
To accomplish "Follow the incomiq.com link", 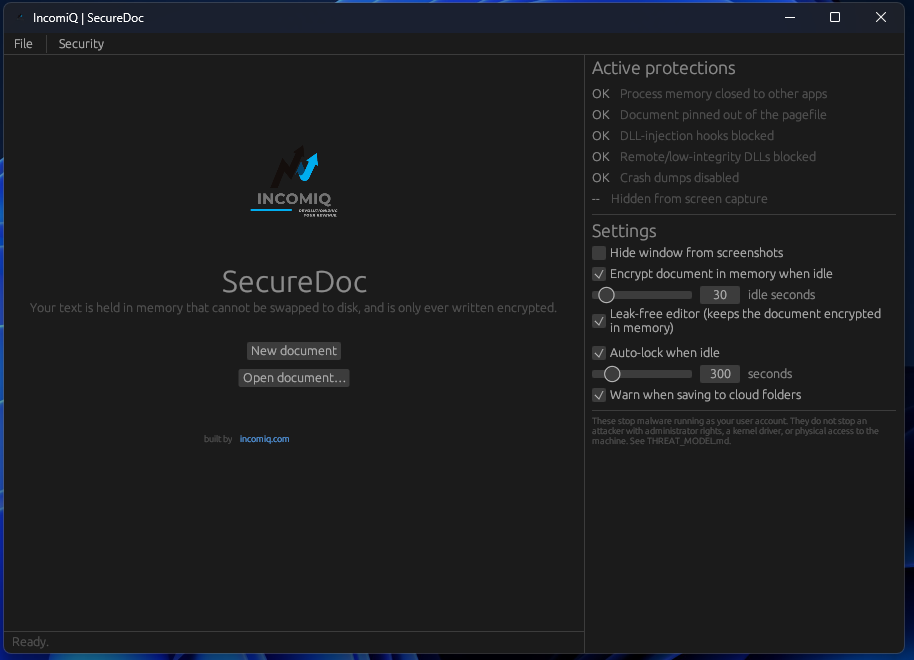I will [264, 439].
